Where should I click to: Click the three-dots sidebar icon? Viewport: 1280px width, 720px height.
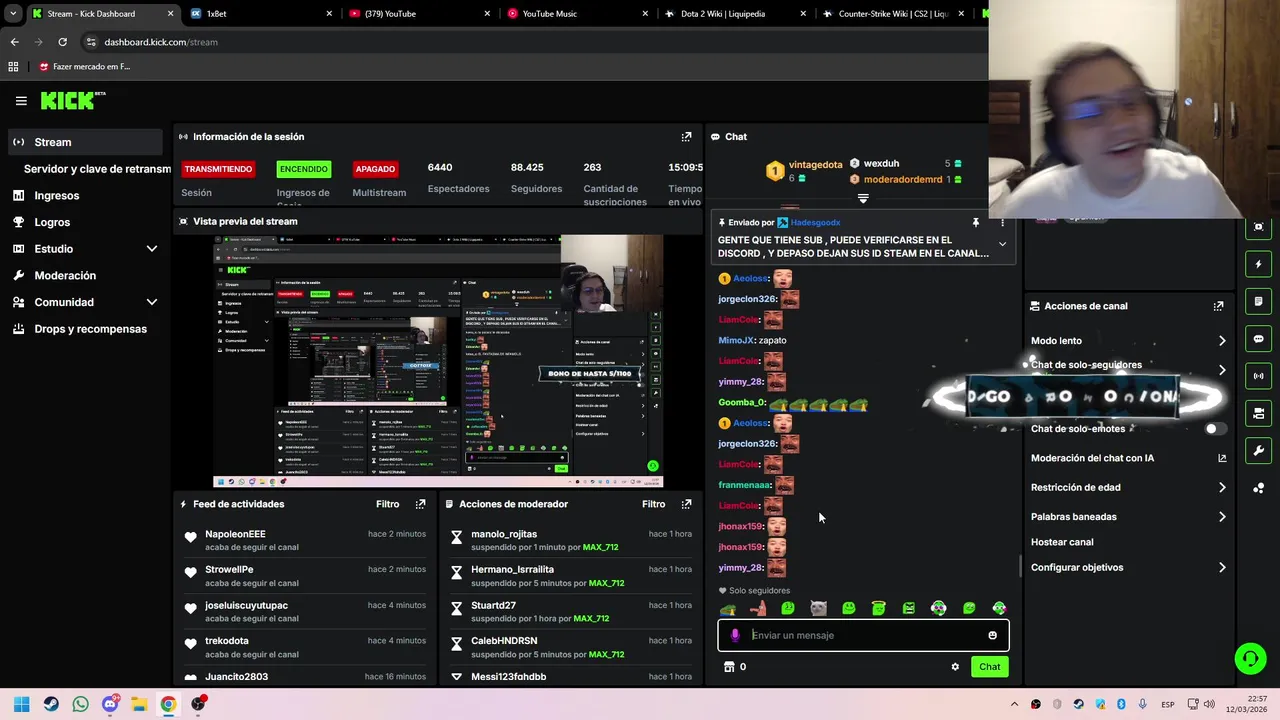1258,488
